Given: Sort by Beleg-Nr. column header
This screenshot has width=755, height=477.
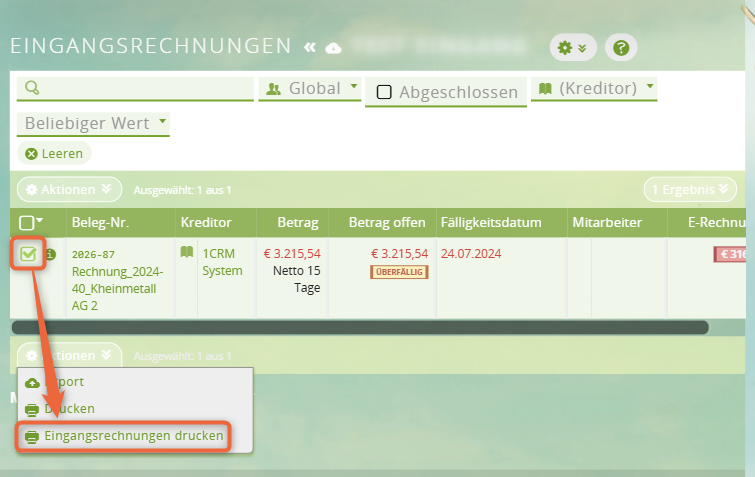Looking at the screenshot, I should coord(100,223).
